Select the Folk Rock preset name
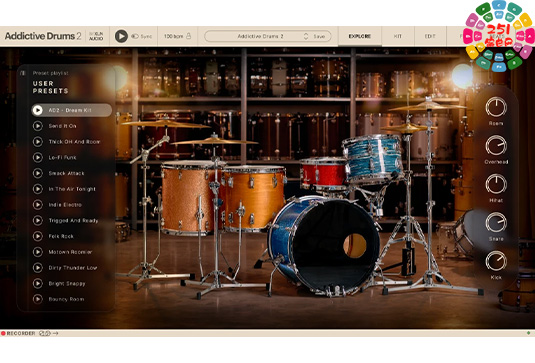 point(61,236)
